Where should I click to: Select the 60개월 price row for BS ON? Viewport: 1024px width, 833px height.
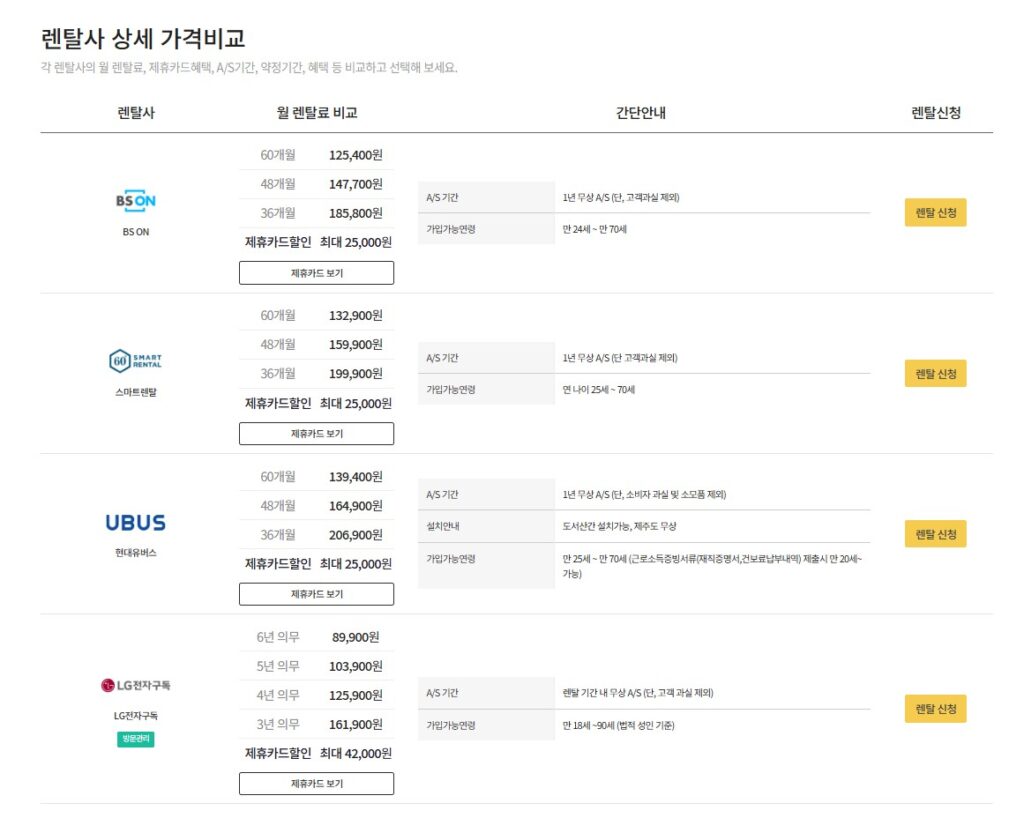pos(316,155)
